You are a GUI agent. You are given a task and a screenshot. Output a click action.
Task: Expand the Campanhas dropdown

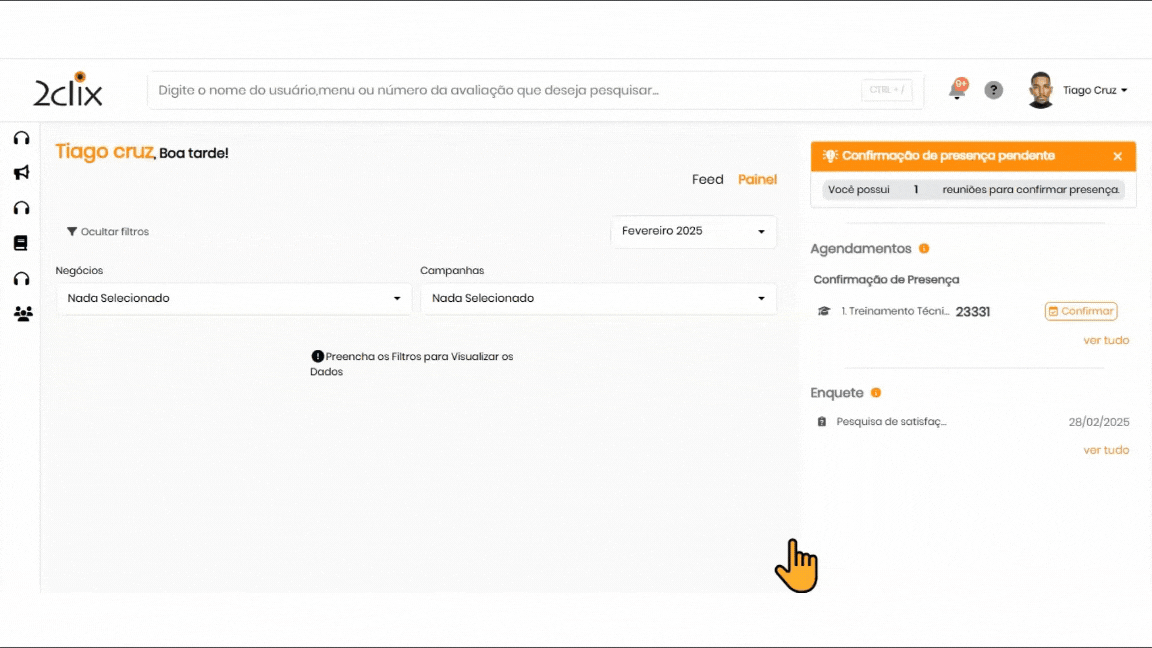[x=598, y=298]
